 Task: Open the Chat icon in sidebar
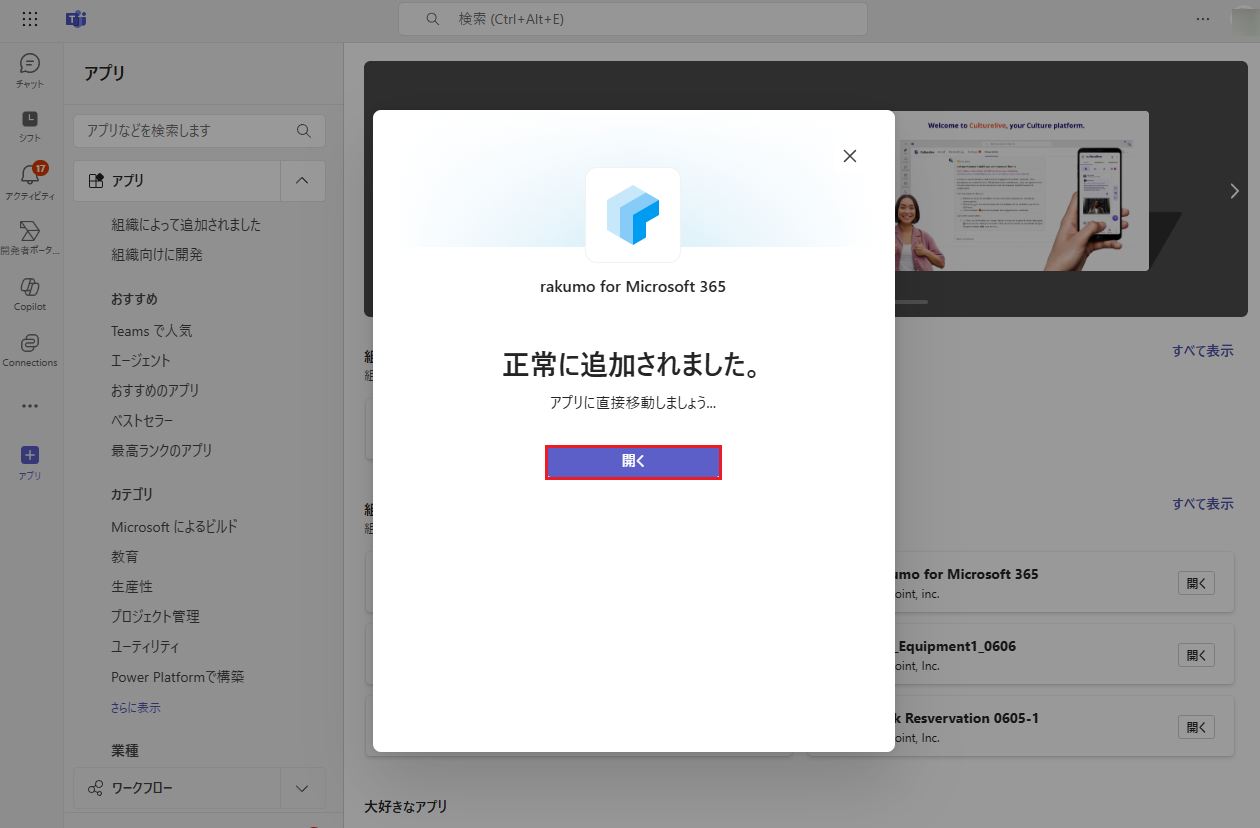pyautogui.click(x=30, y=70)
